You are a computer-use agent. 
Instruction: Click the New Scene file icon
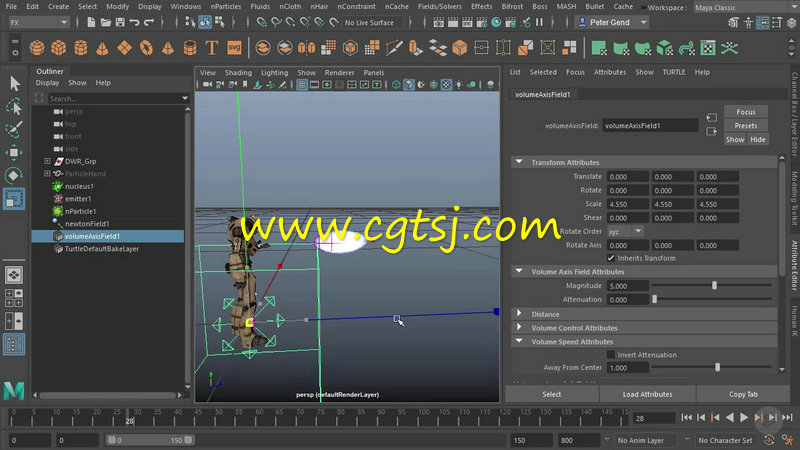[91, 22]
